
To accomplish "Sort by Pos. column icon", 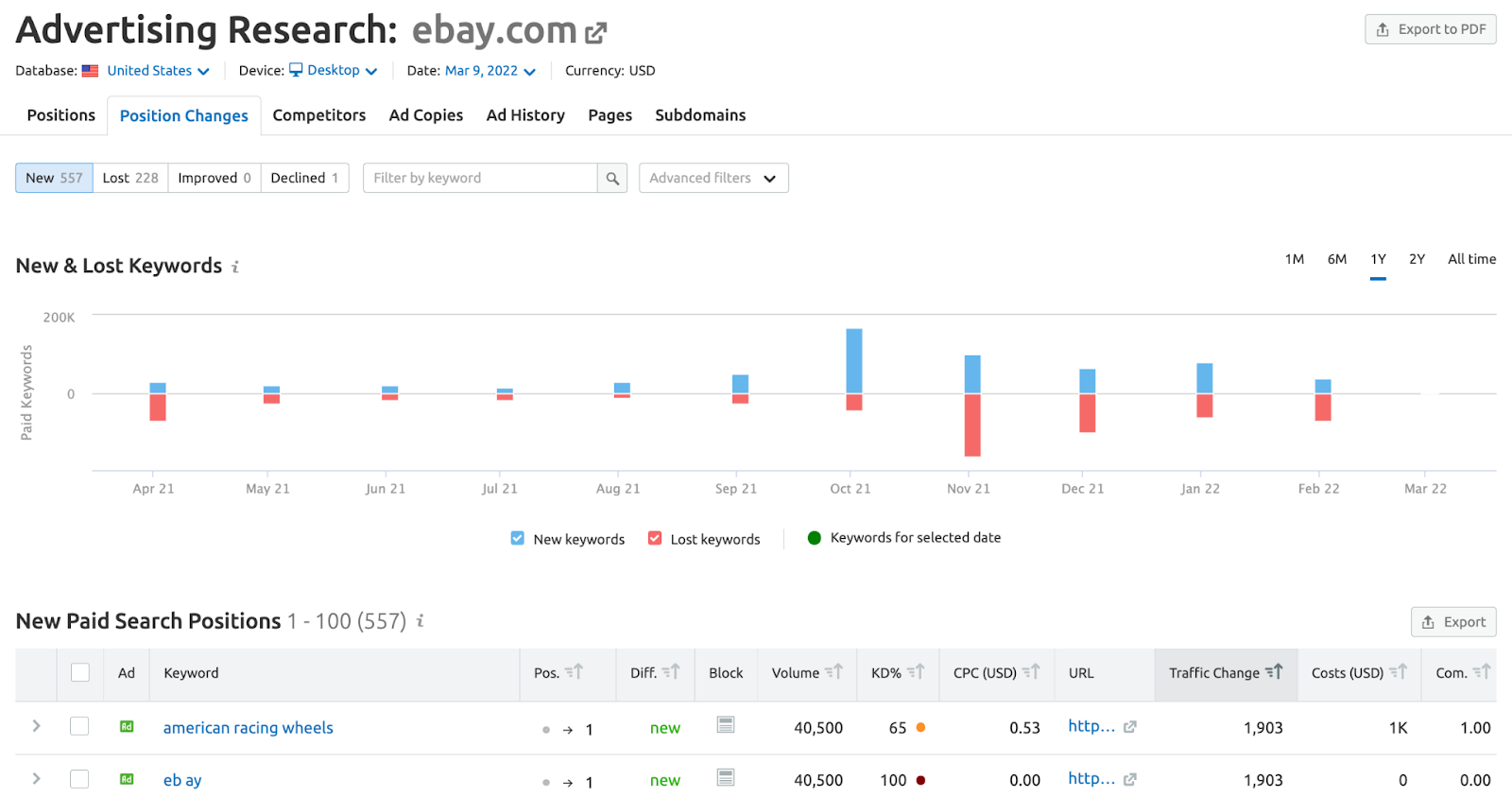I will point(575,672).
